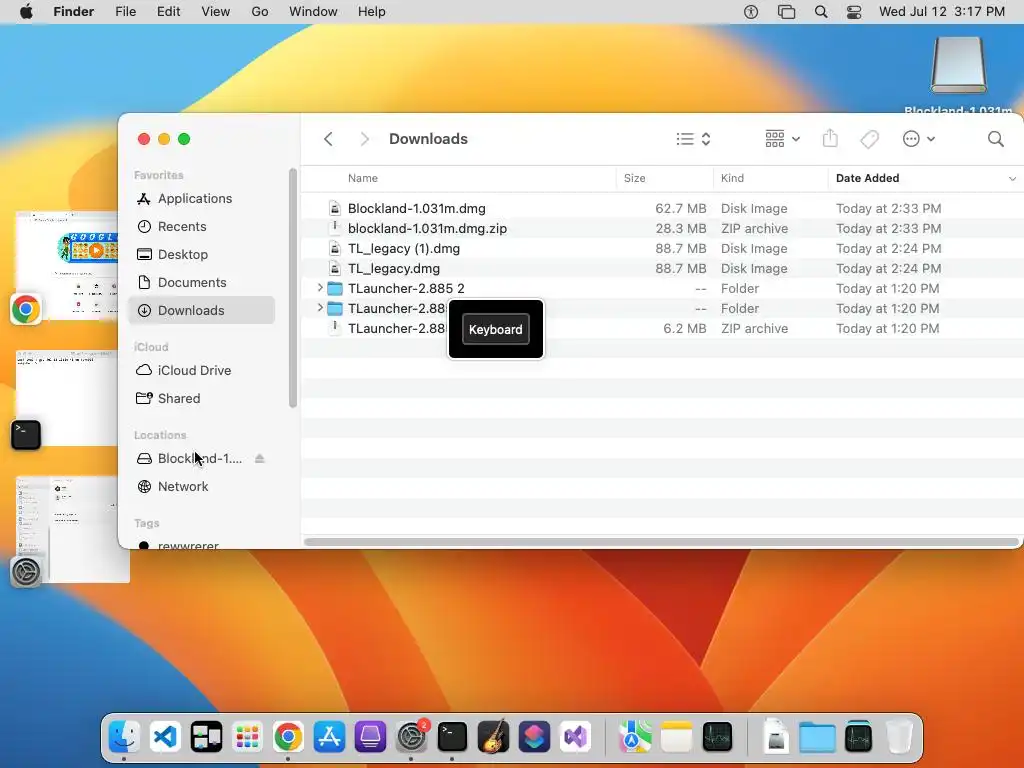Switch to the Terminal window thumbnail in Stage Manager
The image size is (1024, 768).
coord(67,398)
